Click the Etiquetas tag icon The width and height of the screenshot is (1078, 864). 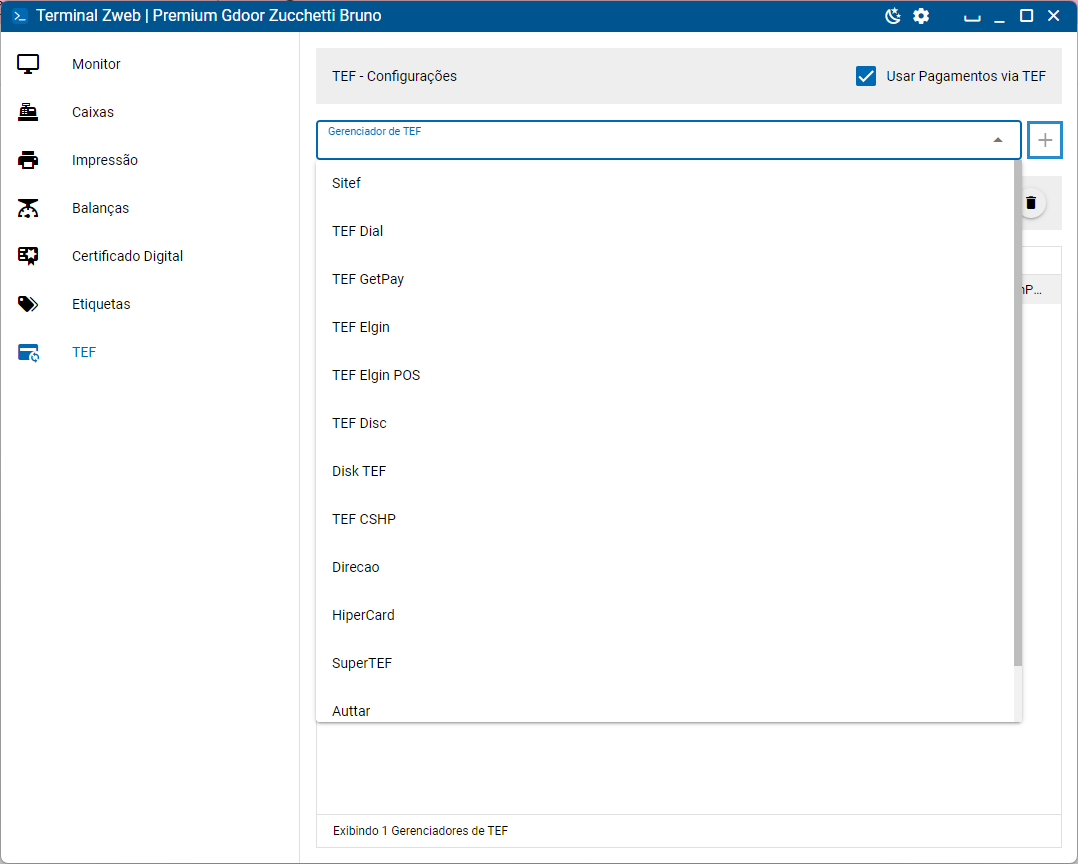tap(28, 304)
